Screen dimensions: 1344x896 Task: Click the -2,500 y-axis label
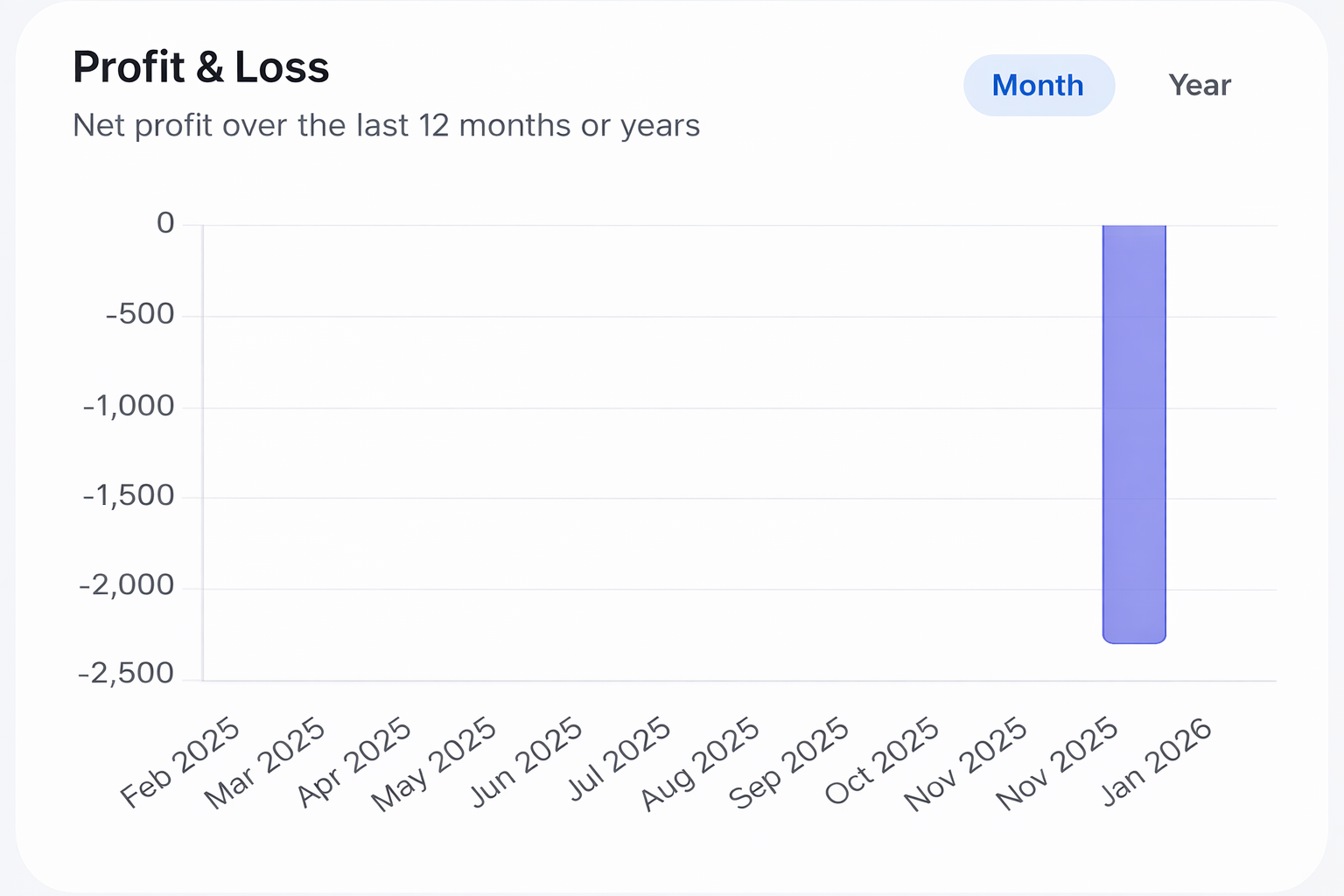[x=127, y=674]
